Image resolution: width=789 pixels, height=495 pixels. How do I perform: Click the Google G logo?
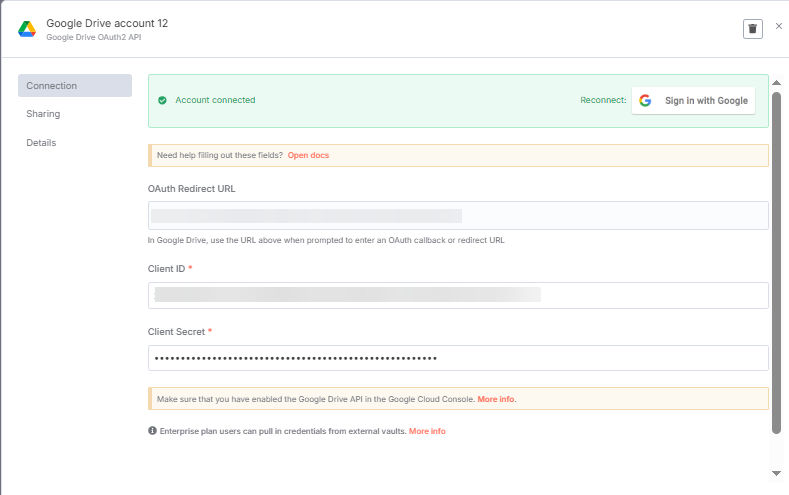[645, 101]
